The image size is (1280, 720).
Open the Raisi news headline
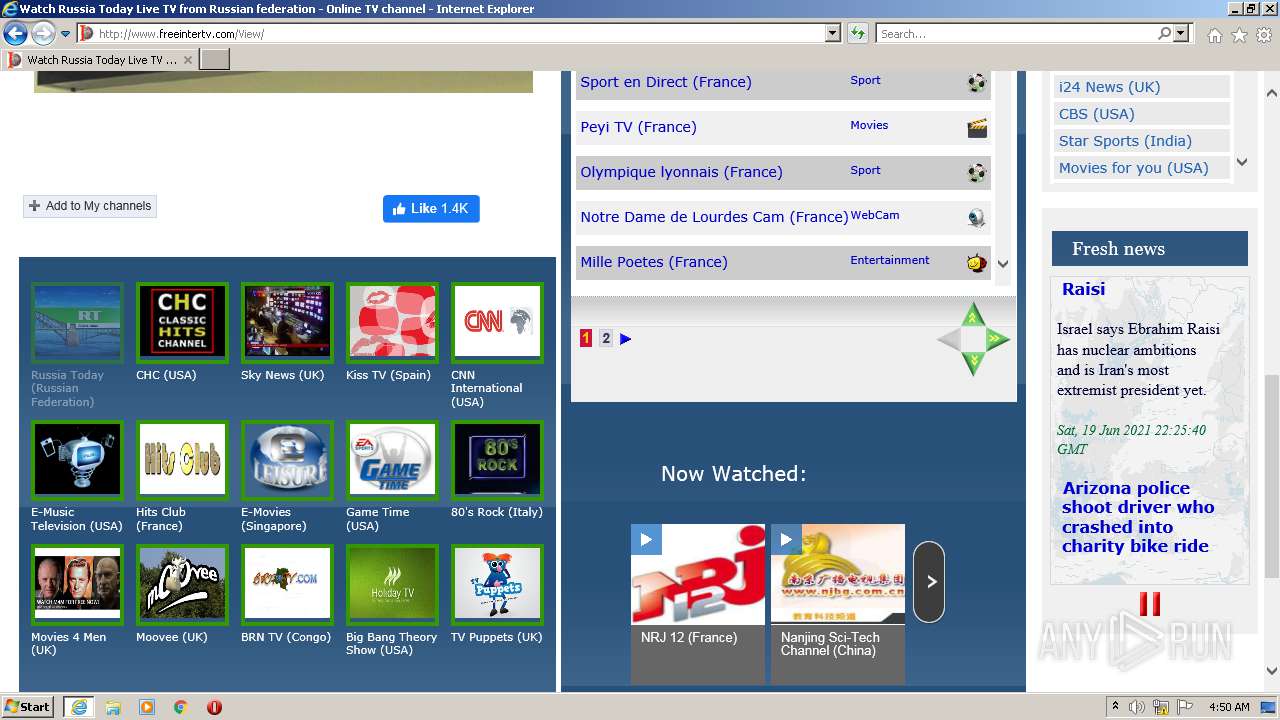point(1084,289)
